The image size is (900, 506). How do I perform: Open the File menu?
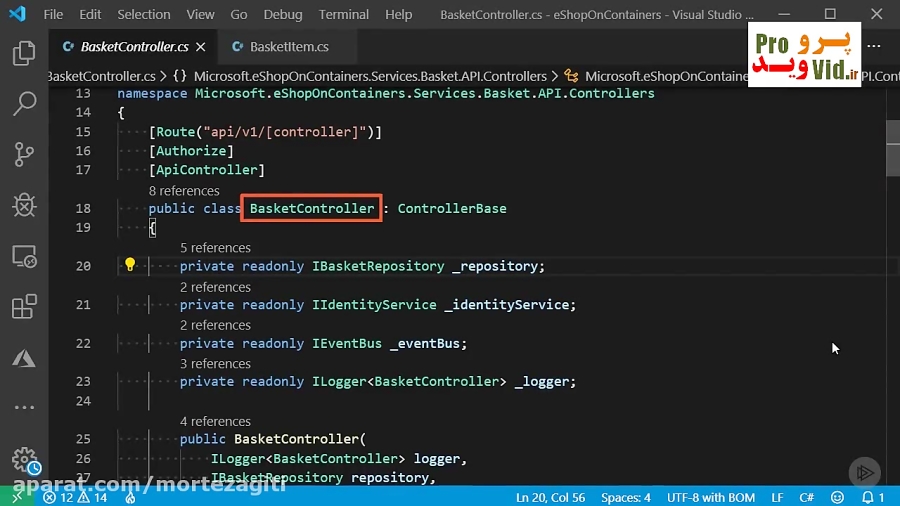[53, 14]
